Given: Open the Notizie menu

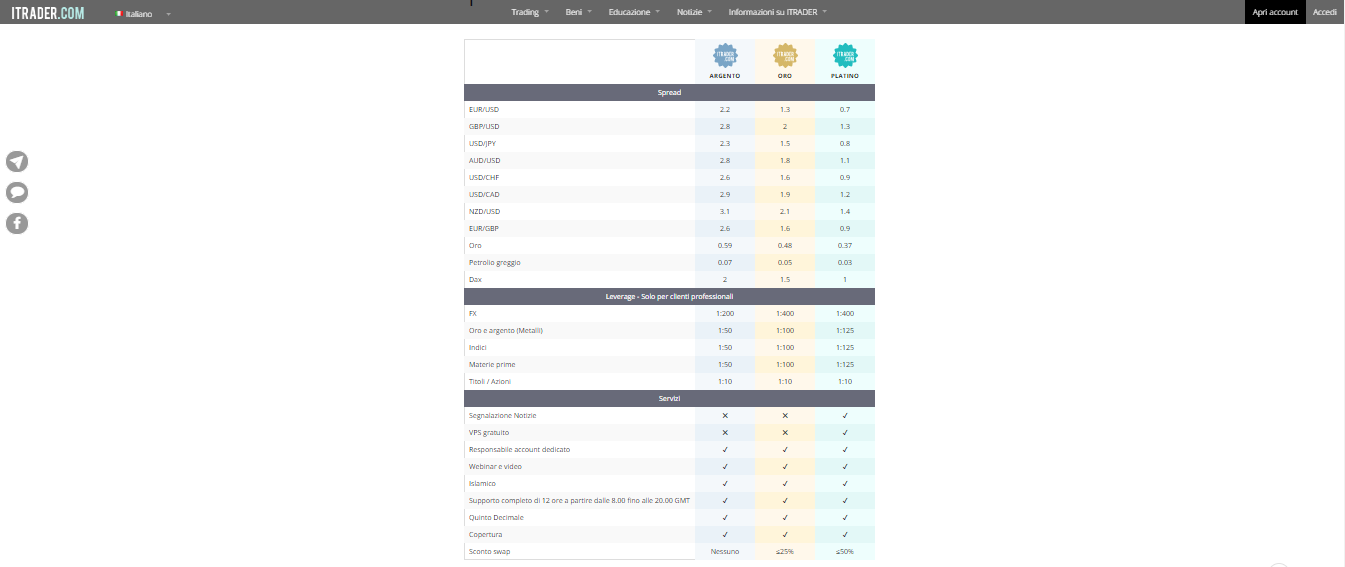Looking at the screenshot, I should pos(694,12).
